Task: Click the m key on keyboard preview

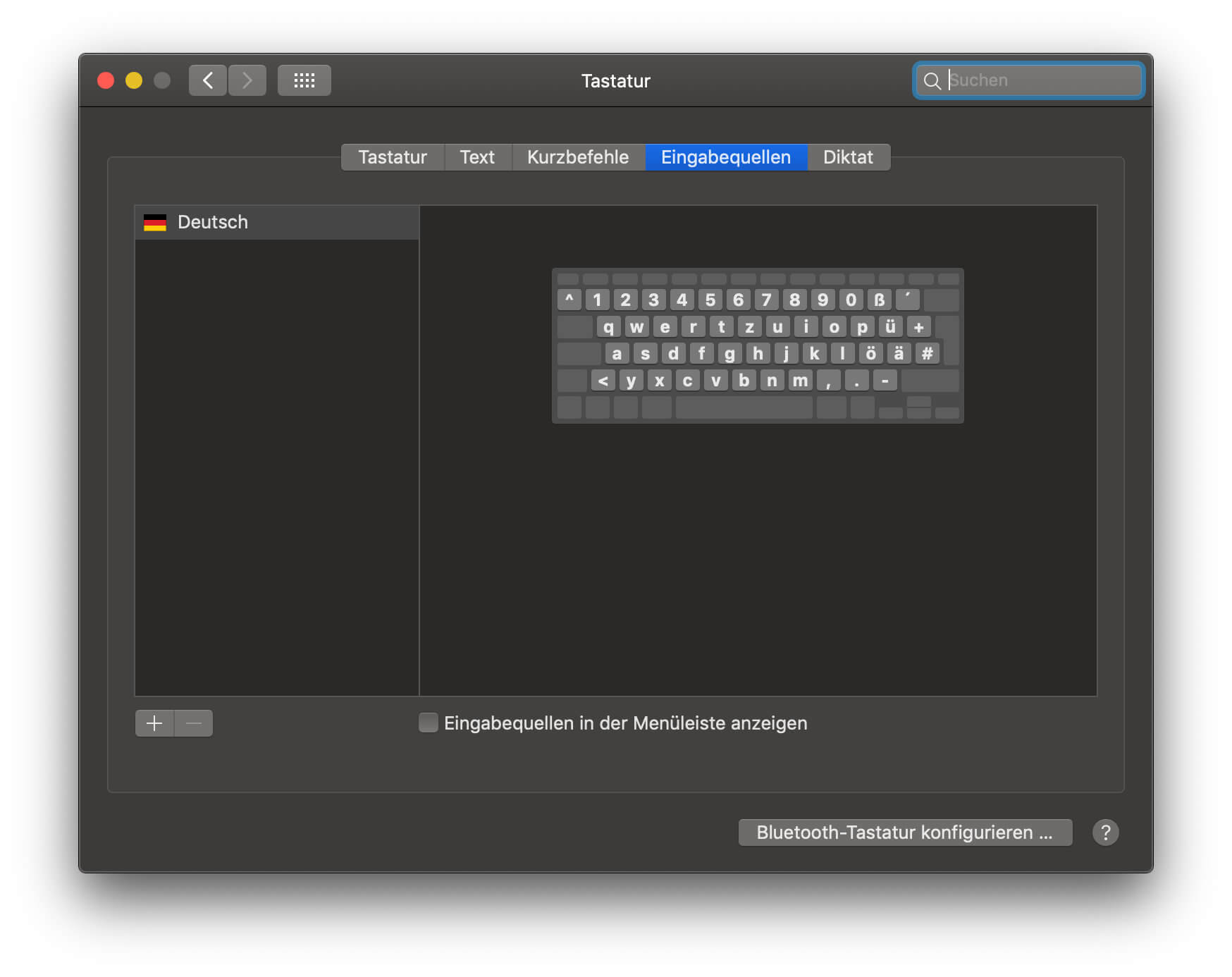Action: coord(800,381)
